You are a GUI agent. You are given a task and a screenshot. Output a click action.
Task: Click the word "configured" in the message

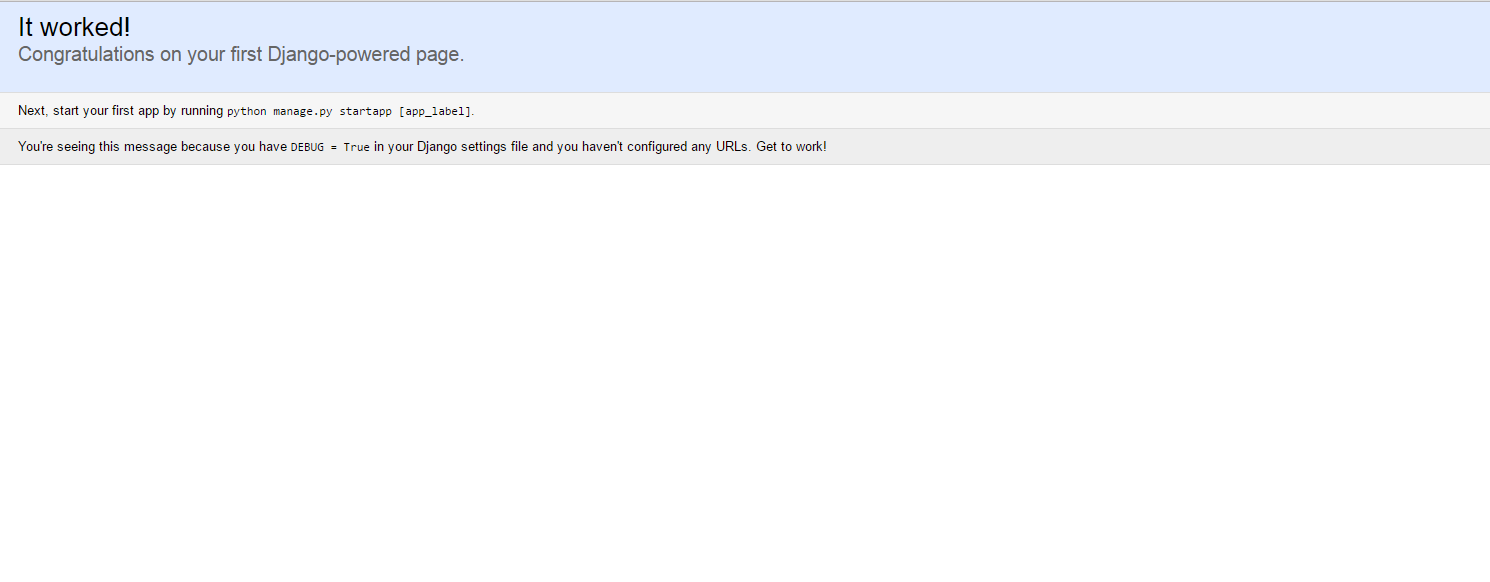coord(657,147)
